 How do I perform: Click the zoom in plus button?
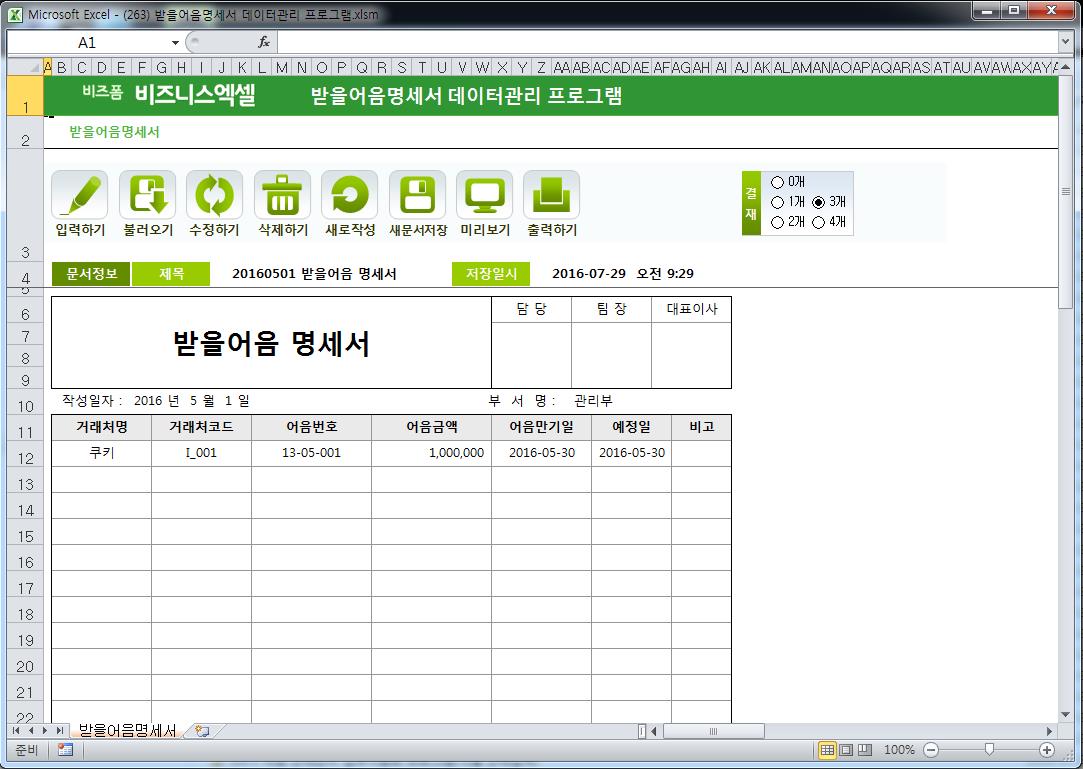(x=1047, y=750)
